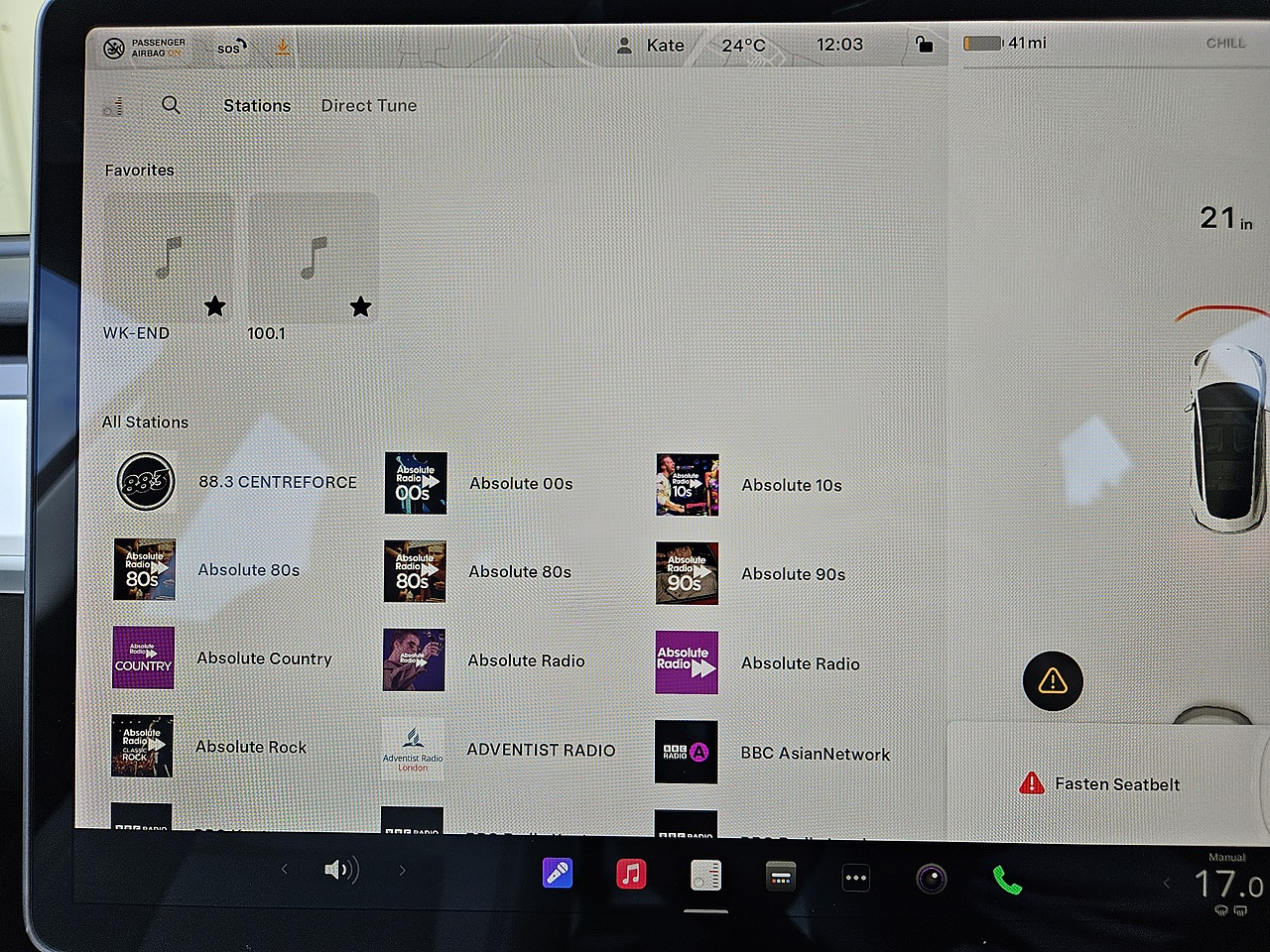Tap the 12:03 clock
The height and width of the screenshot is (952, 1270).
(x=839, y=45)
